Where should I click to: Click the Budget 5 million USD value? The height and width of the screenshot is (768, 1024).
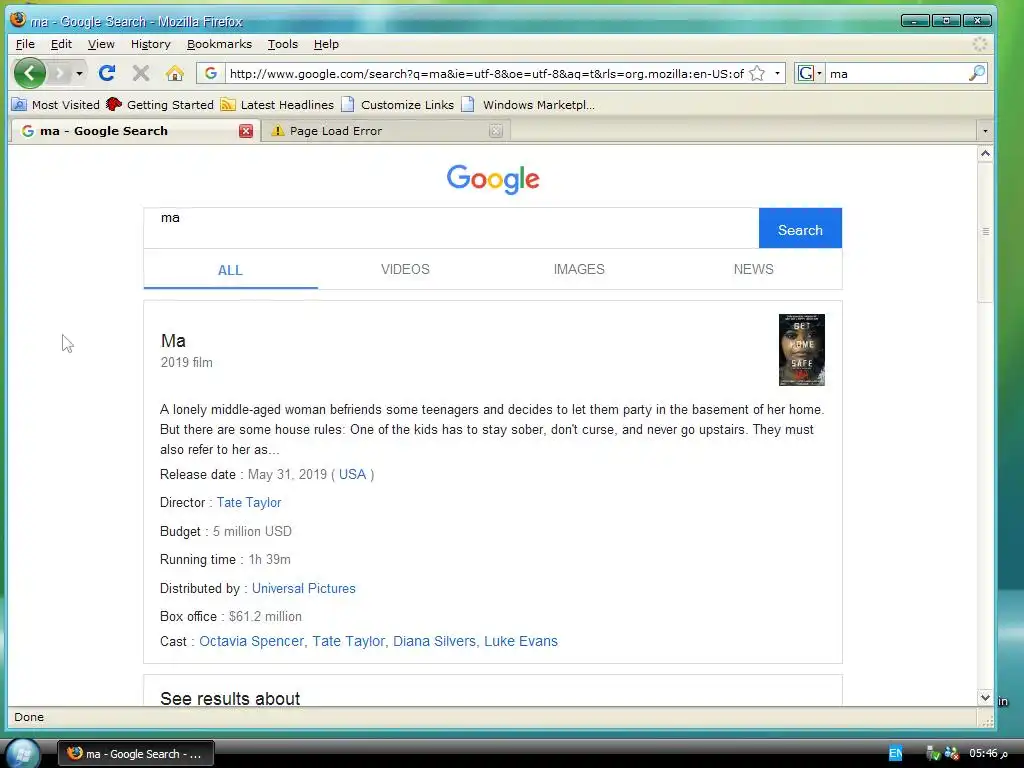pos(252,532)
